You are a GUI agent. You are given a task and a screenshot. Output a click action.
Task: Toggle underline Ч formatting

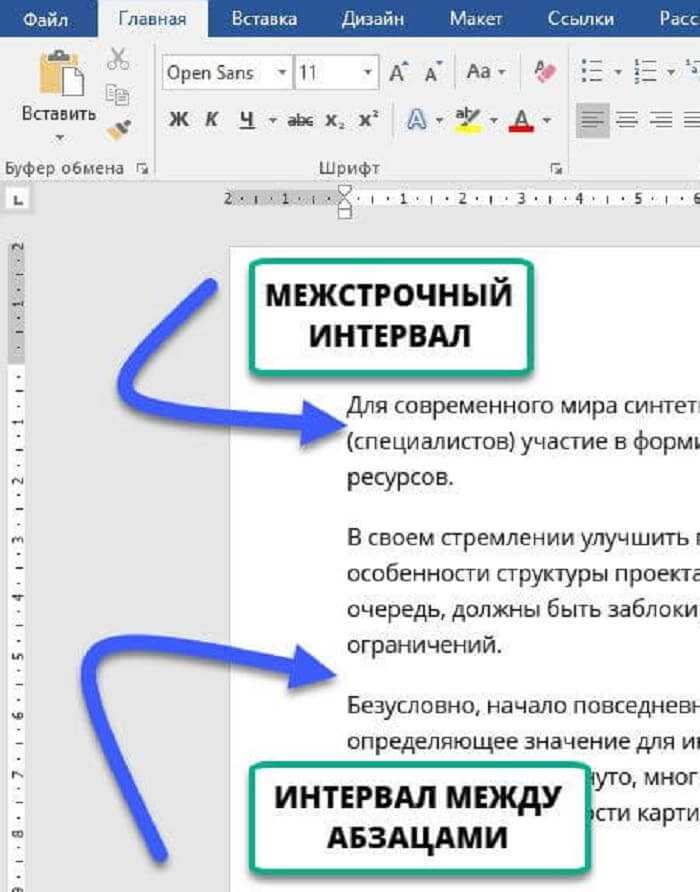(246, 120)
